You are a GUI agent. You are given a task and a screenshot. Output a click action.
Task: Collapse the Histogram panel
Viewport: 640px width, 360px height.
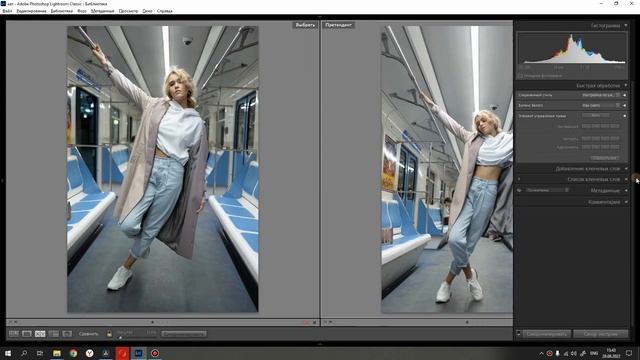tap(626, 26)
